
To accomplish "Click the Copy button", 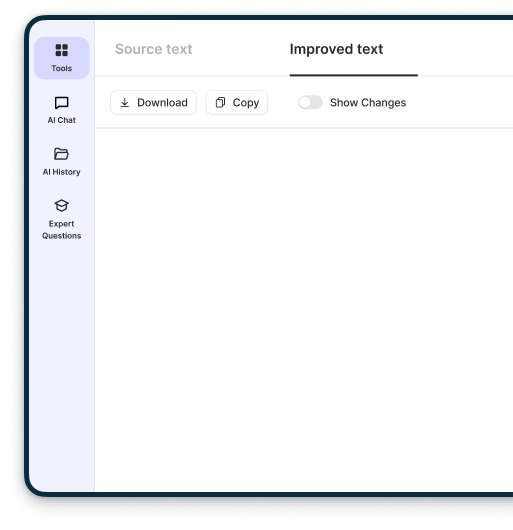I will point(237,102).
